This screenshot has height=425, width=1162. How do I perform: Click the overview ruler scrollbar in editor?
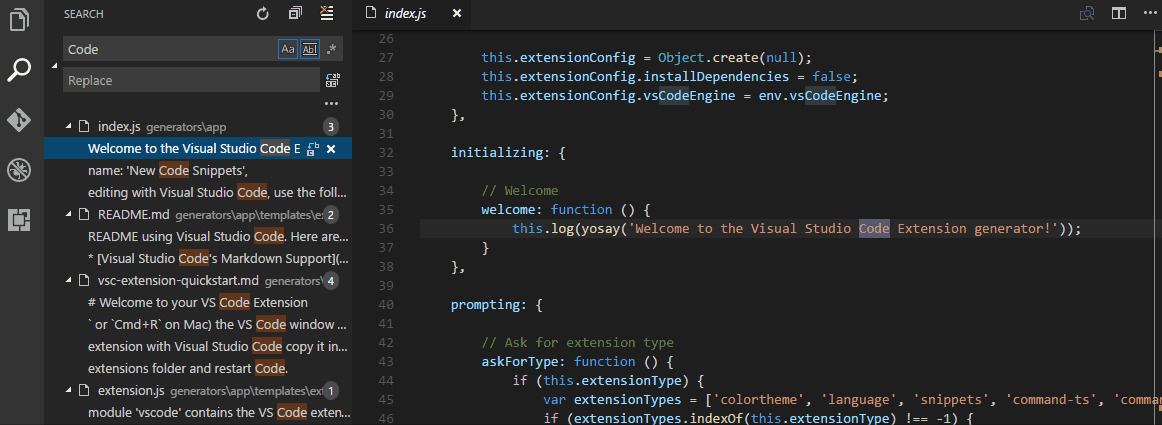pos(1157,227)
